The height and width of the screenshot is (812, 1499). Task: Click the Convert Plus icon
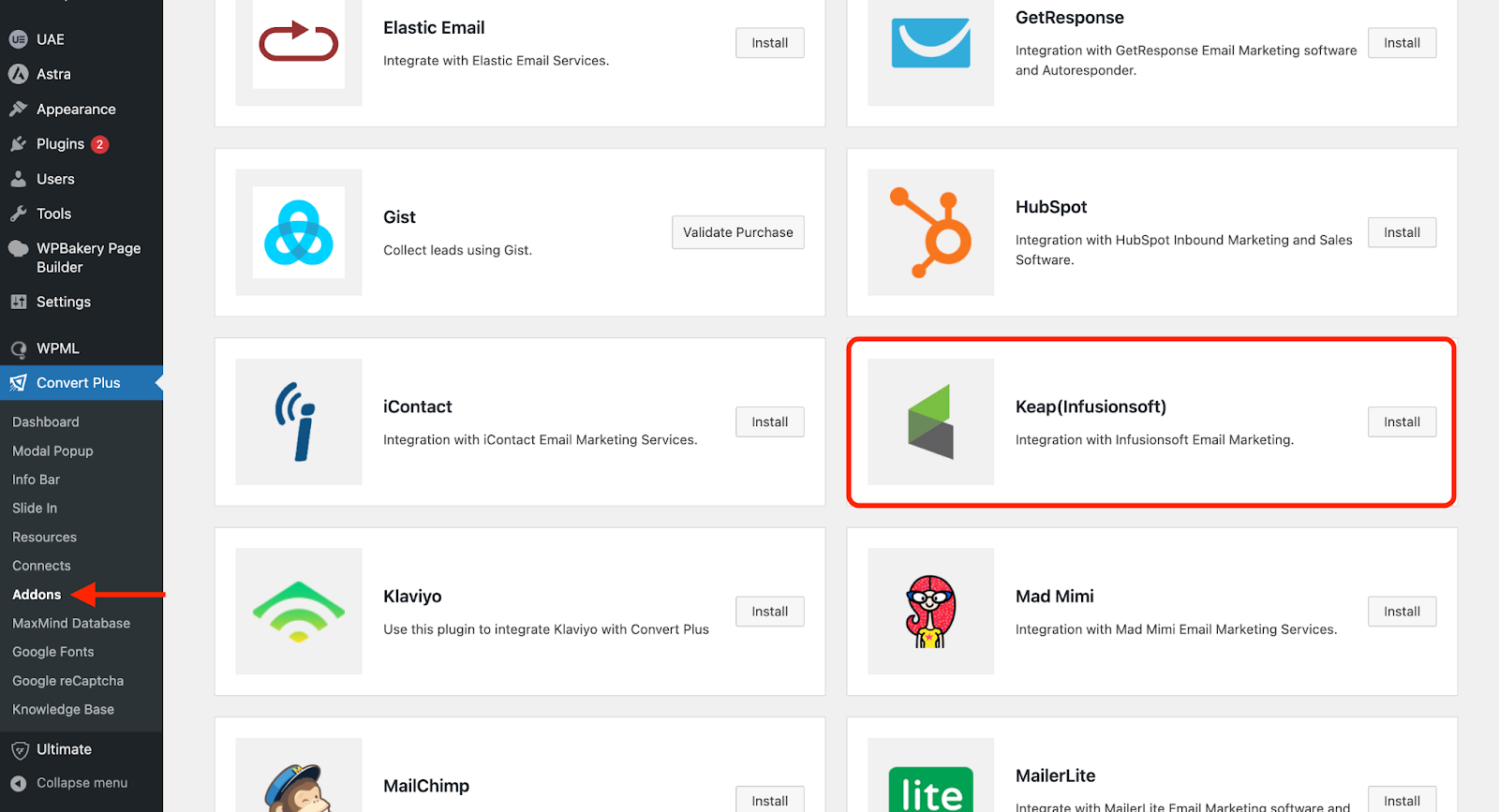(x=18, y=383)
